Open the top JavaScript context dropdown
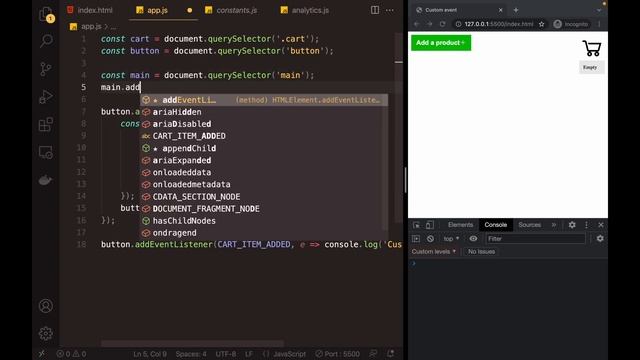This screenshot has height=360, width=640. pos(451,239)
